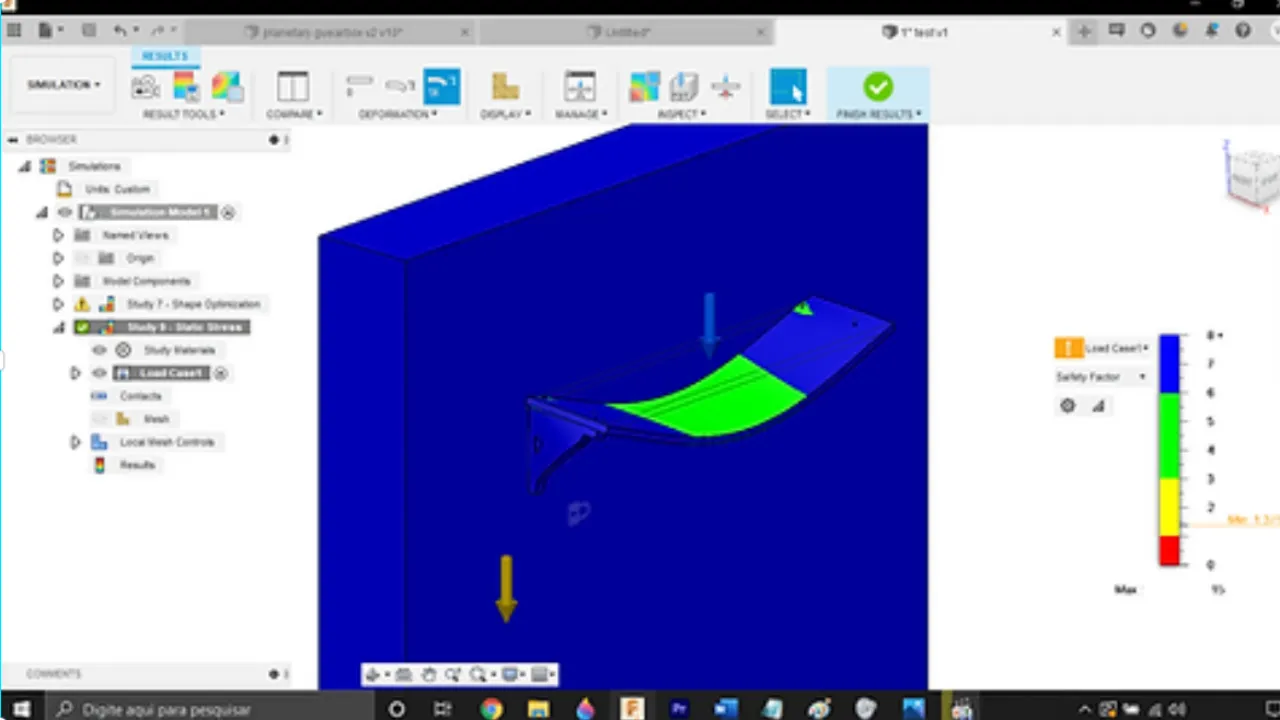This screenshot has width=1280, height=720.
Task: Switch to the planetary gearbox document tab
Action: (x=332, y=32)
